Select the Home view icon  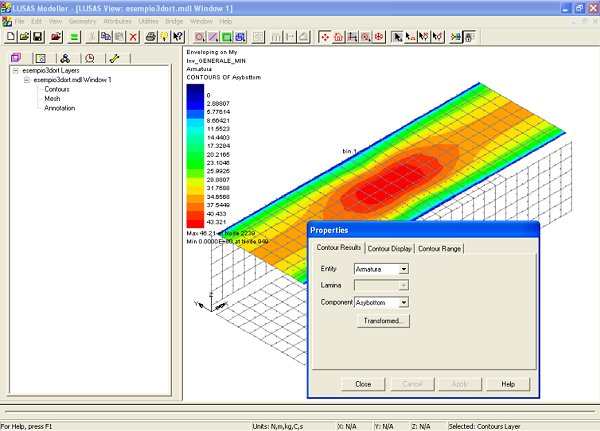(339, 37)
